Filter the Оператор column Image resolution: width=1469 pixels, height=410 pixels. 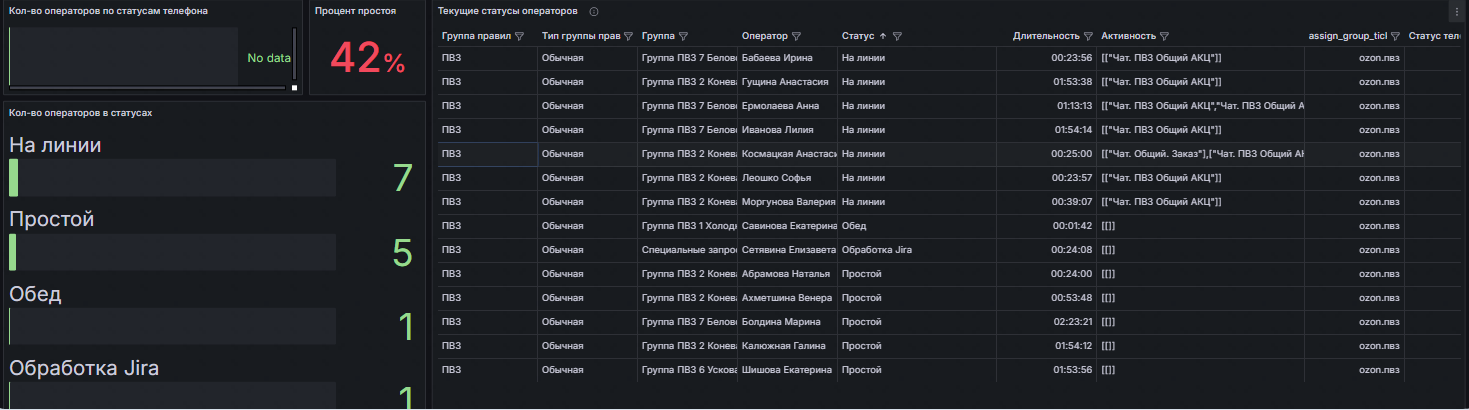tap(798, 36)
